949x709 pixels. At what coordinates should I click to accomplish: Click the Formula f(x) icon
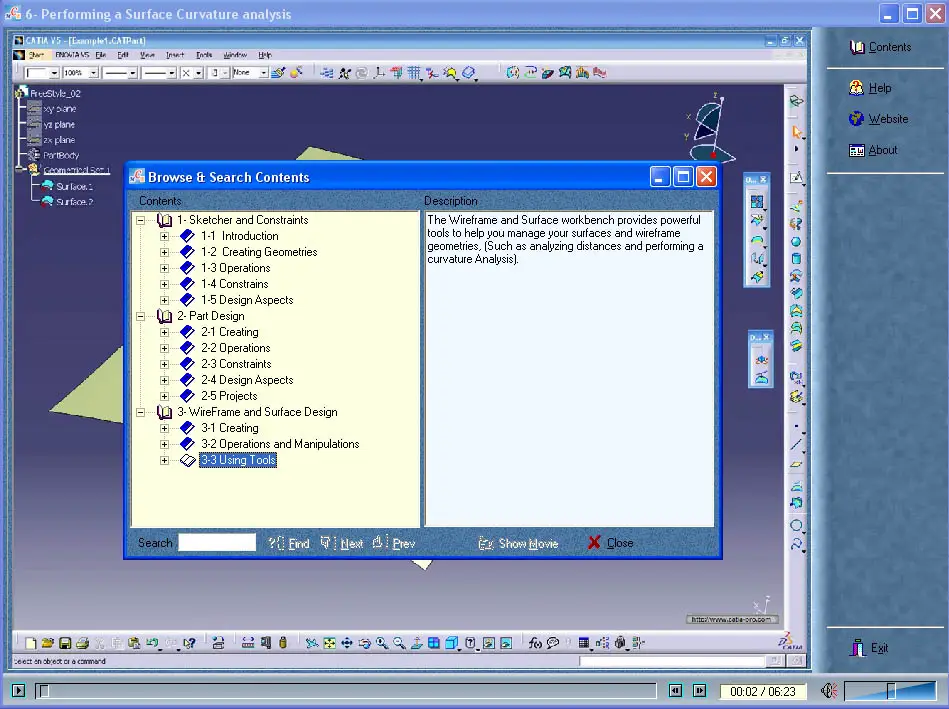(x=534, y=643)
